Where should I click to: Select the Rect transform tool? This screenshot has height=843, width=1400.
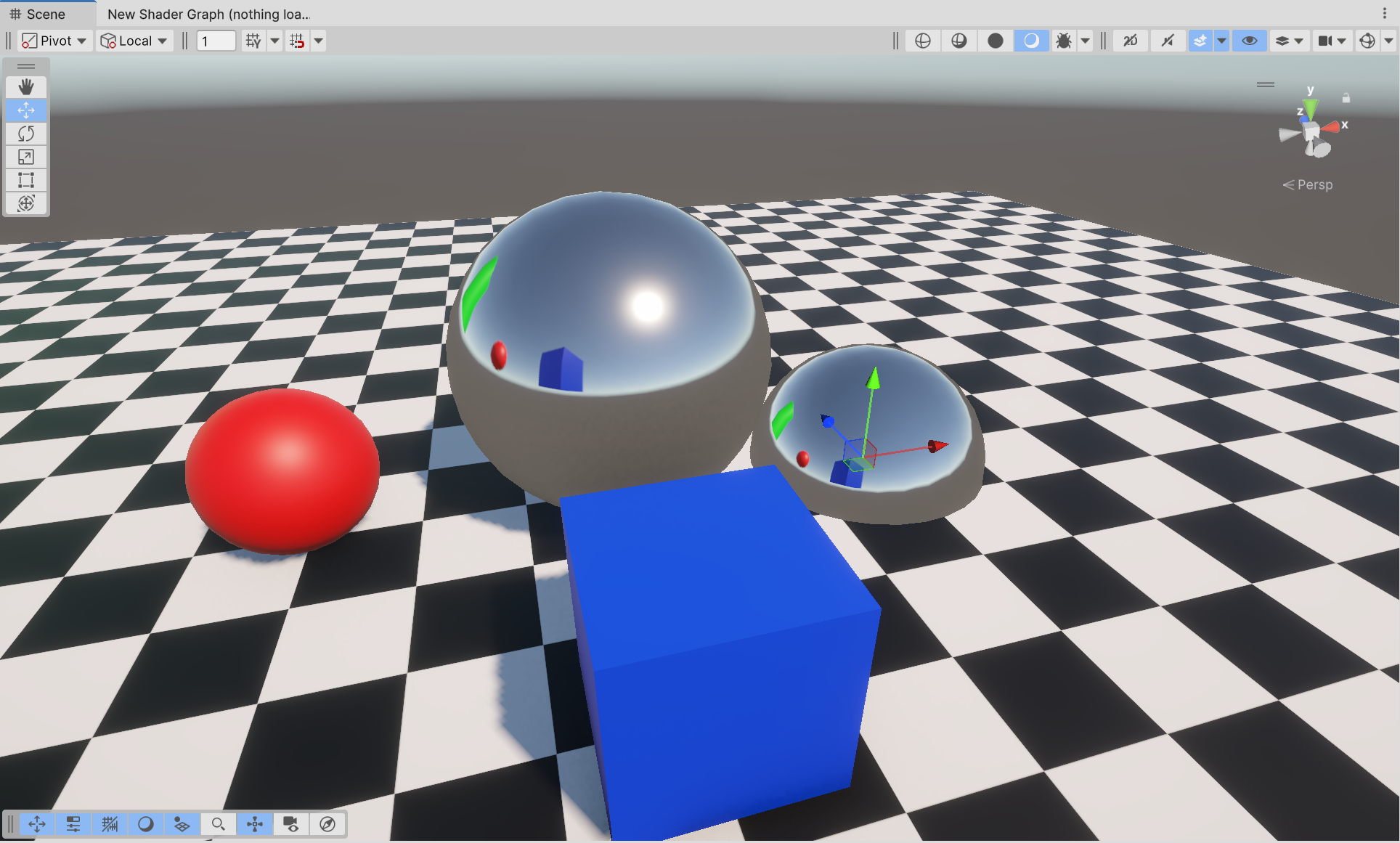pos(26,180)
